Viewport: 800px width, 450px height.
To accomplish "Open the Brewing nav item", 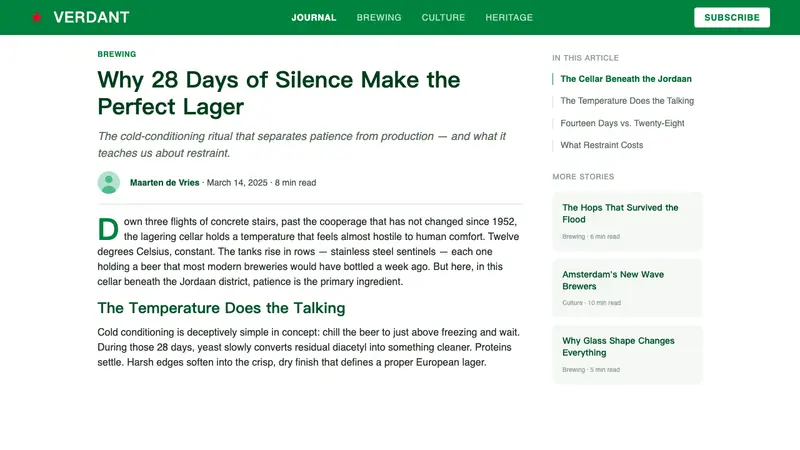I will (x=379, y=17).
